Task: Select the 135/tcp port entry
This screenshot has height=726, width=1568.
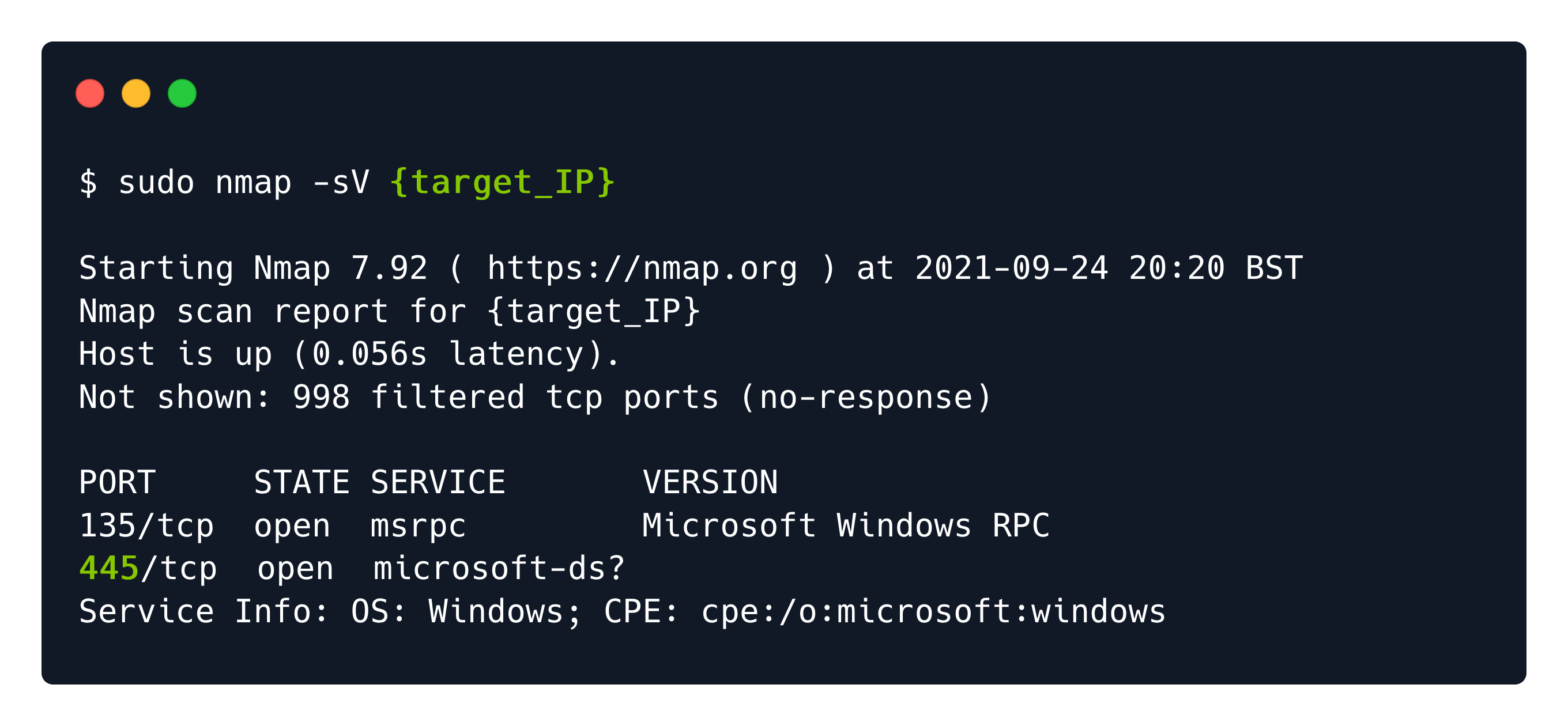Action: tap(146, 526)
